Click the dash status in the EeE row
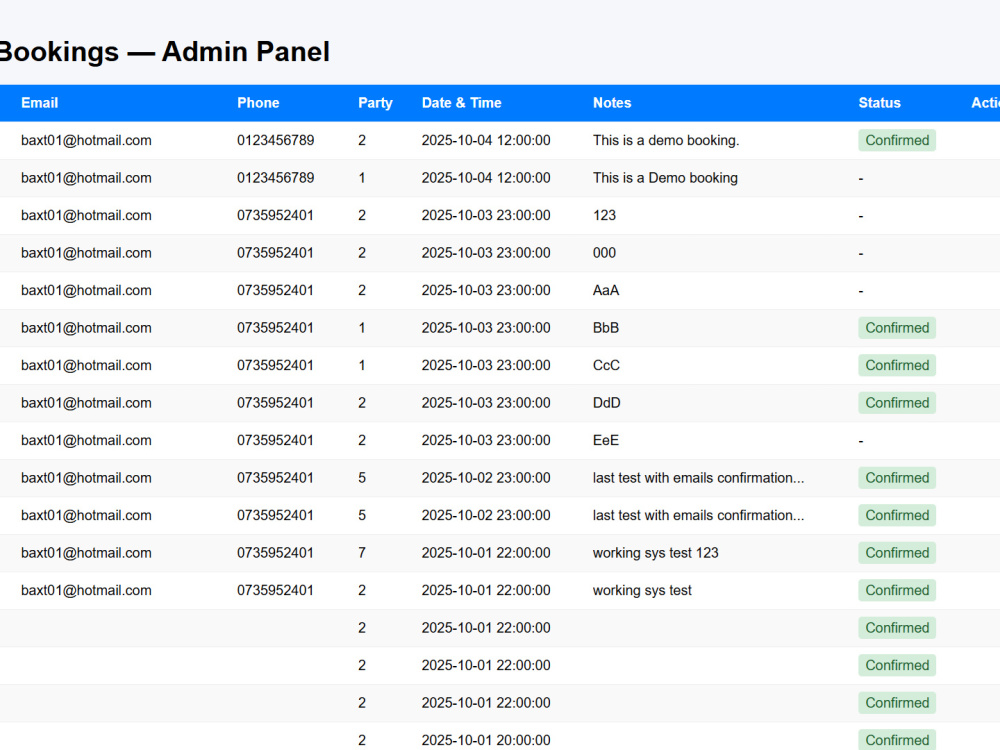The width and height of the screenshot is (1000, 750). 861,441
